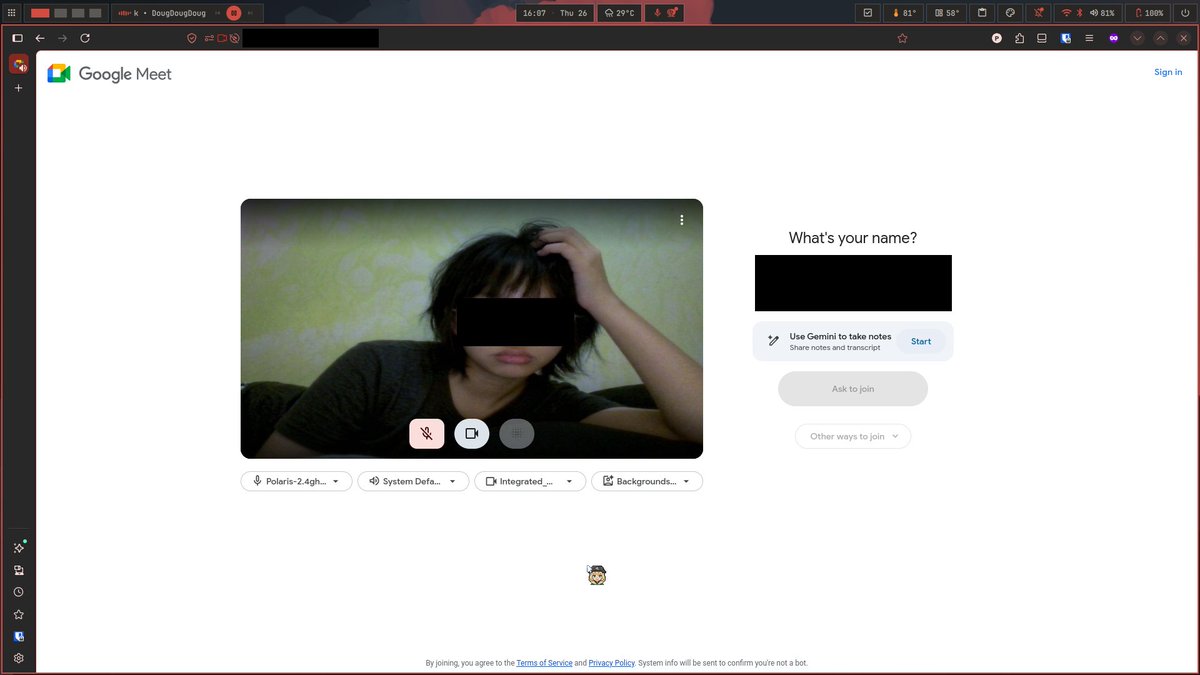Skip to the next media track
Image resolution: width=1200 pixels, height=675 pixels.
[250, 13]
